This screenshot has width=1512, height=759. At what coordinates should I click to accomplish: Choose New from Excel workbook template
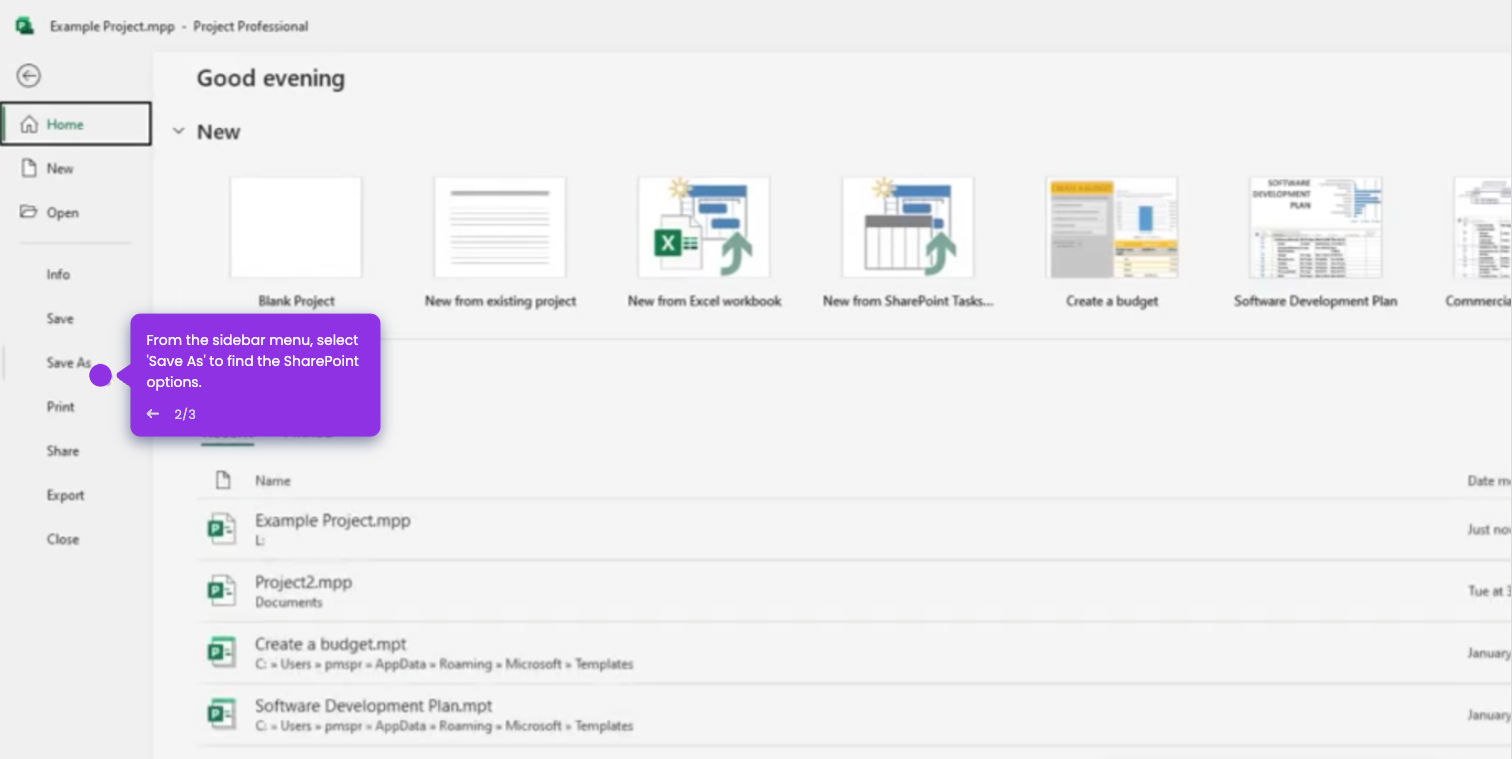coord(704,227)
